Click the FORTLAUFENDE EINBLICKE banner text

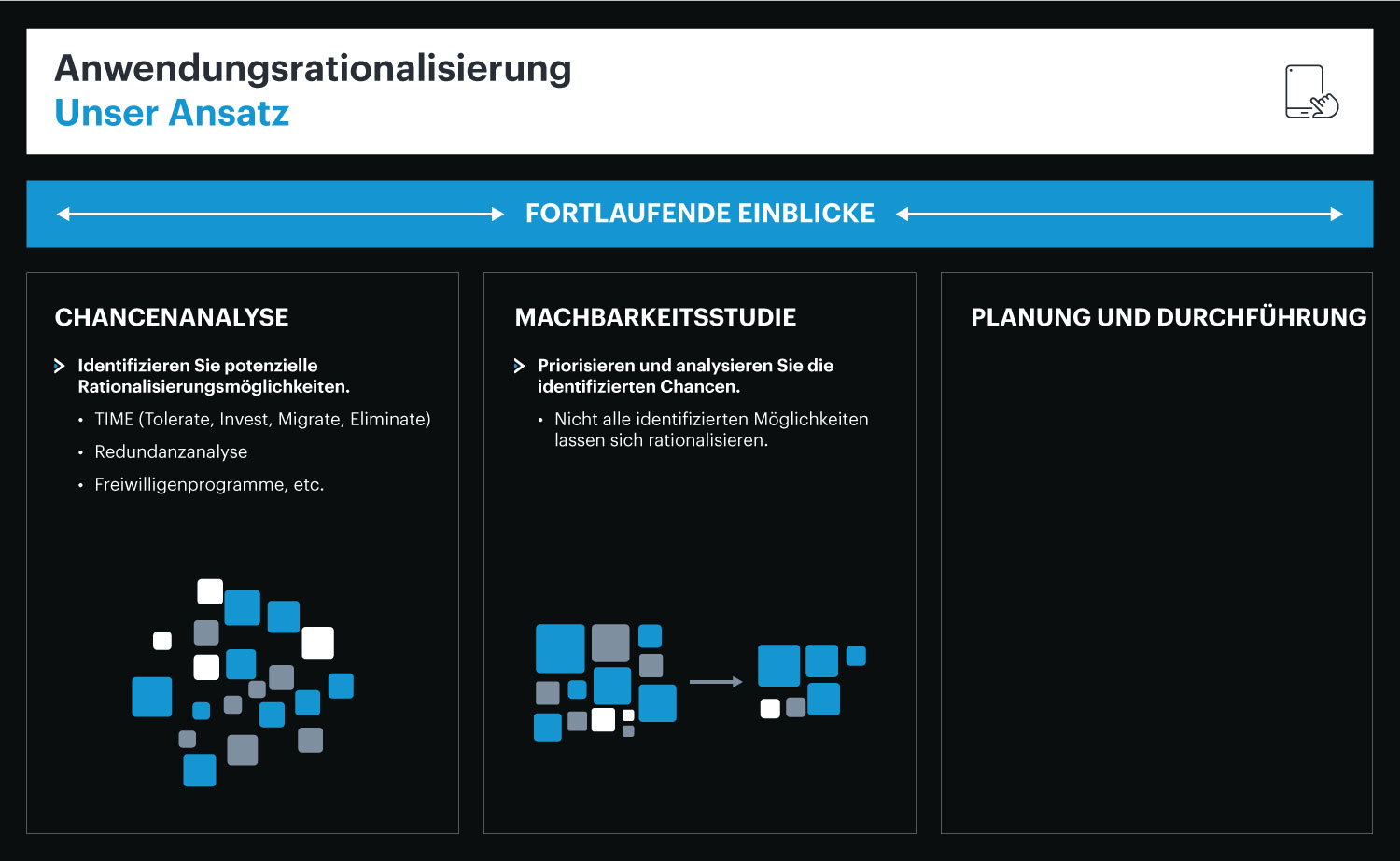tap(700, 214)
